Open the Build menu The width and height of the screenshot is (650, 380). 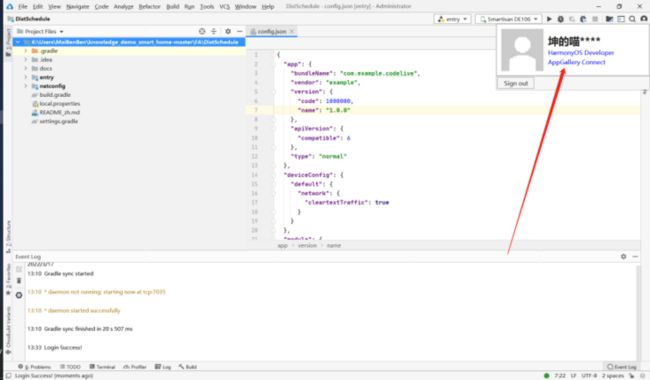[173, 6]
